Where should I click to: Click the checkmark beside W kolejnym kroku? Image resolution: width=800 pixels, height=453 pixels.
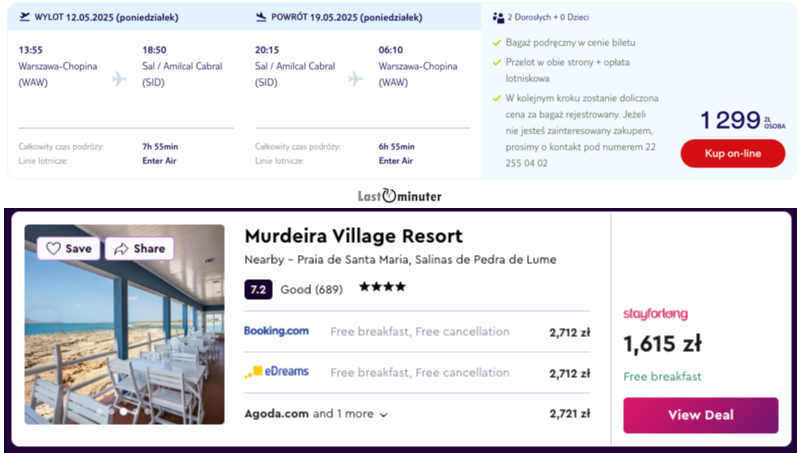(x=497, y=98)
